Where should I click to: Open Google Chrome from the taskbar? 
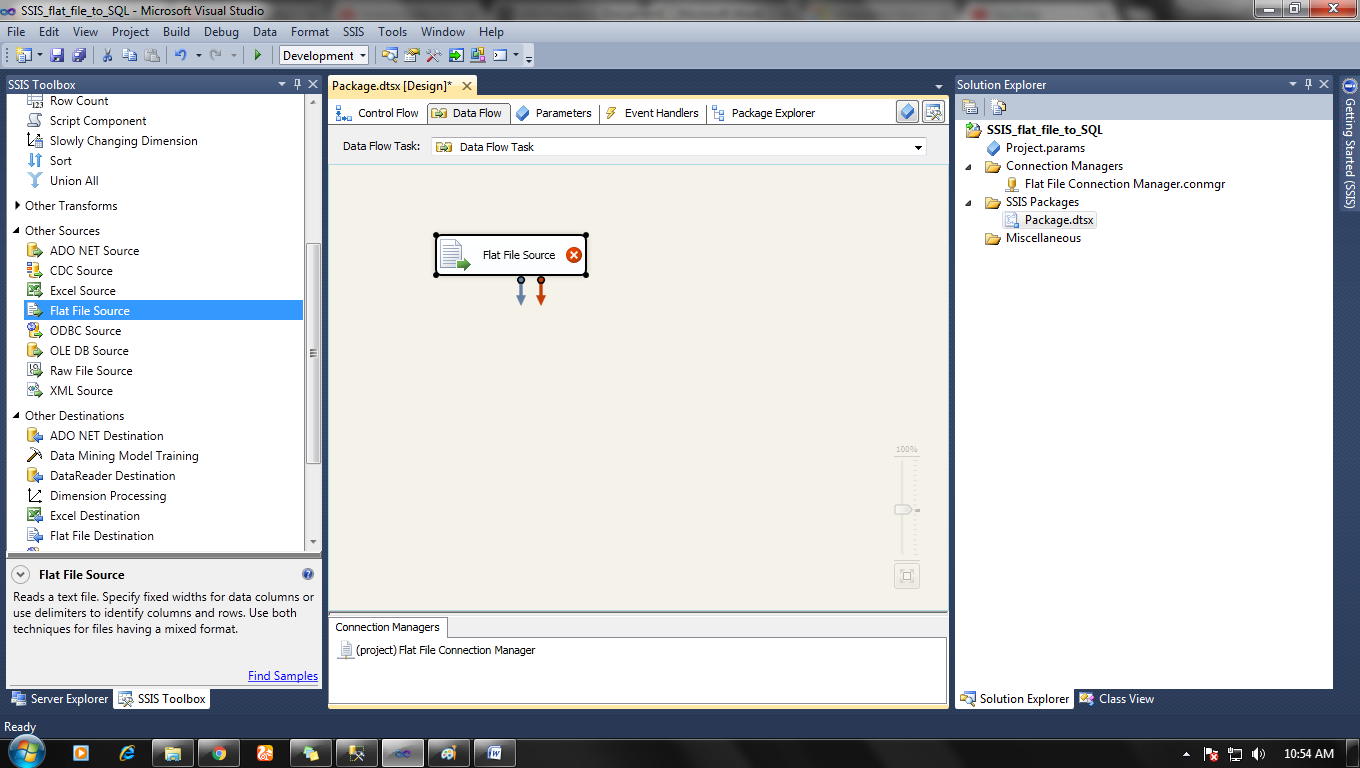(x=219, y=753)
